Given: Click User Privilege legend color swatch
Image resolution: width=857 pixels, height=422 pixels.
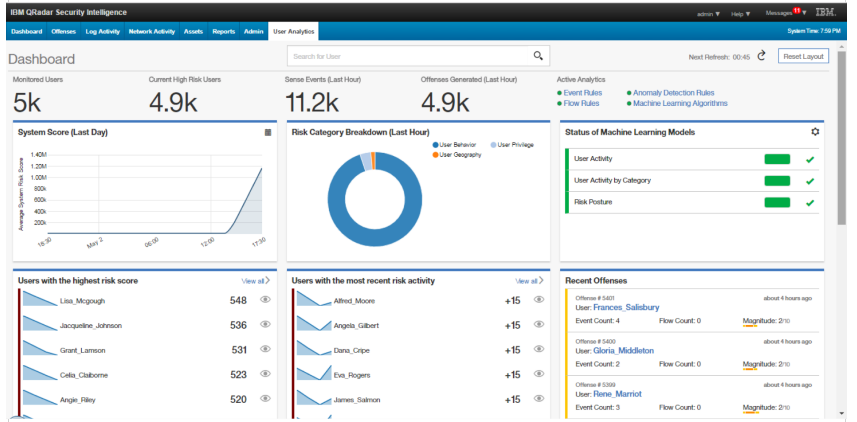Looking at the screenshot, I should point(493,145).
